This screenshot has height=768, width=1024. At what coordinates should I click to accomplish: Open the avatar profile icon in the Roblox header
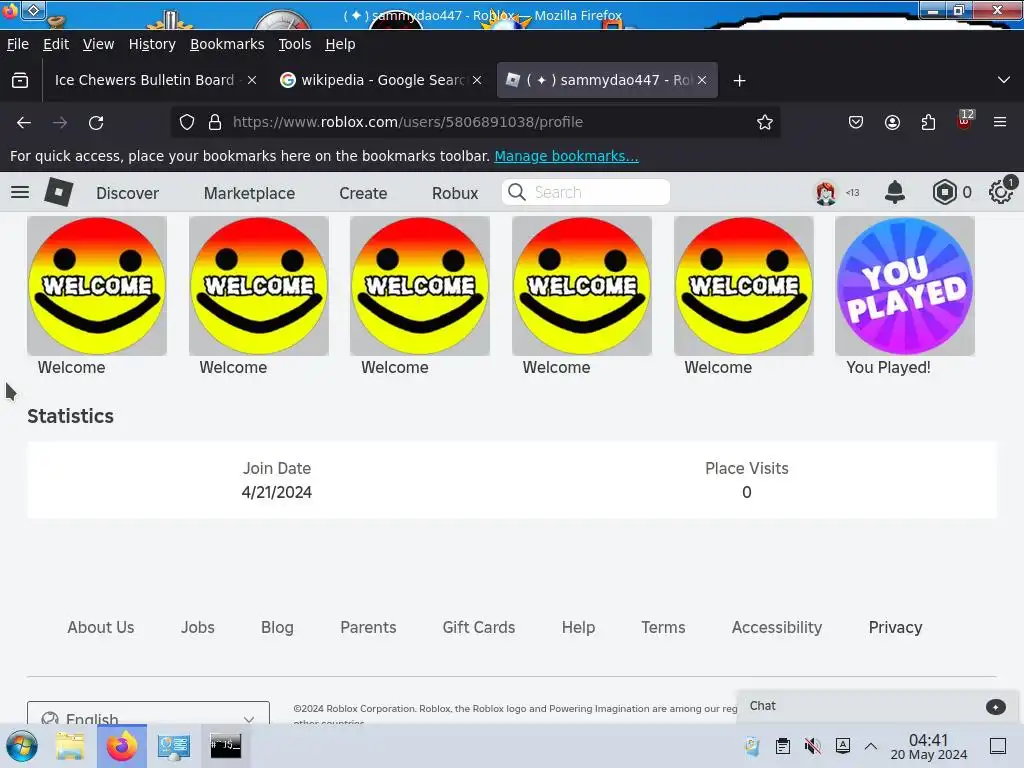(x=826, y=193)
